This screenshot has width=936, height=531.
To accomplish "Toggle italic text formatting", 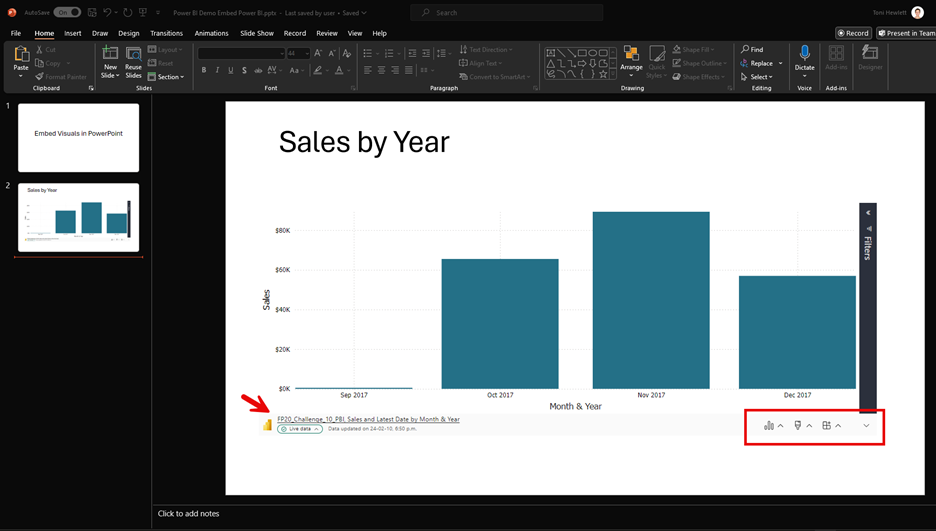I will (x=218, y=70).
